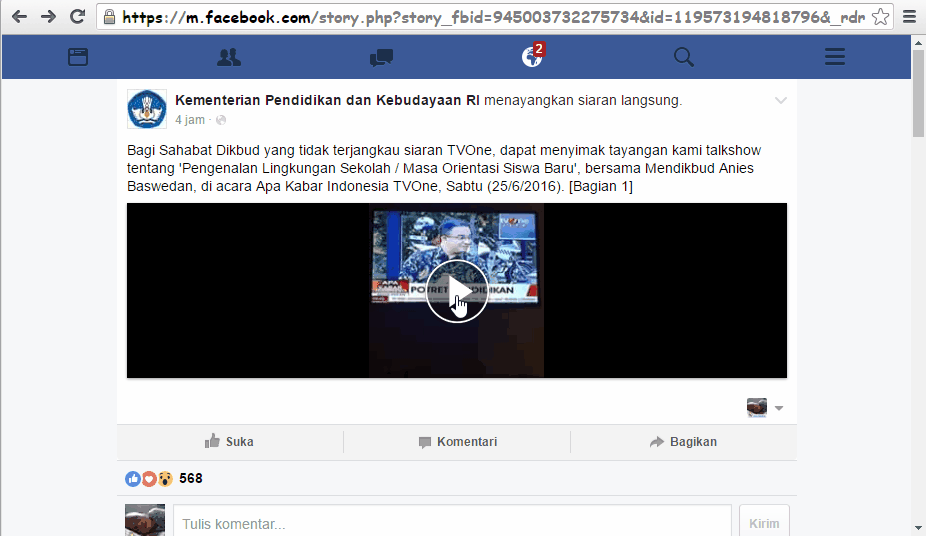View the 568 reactions count

[191, 478]
